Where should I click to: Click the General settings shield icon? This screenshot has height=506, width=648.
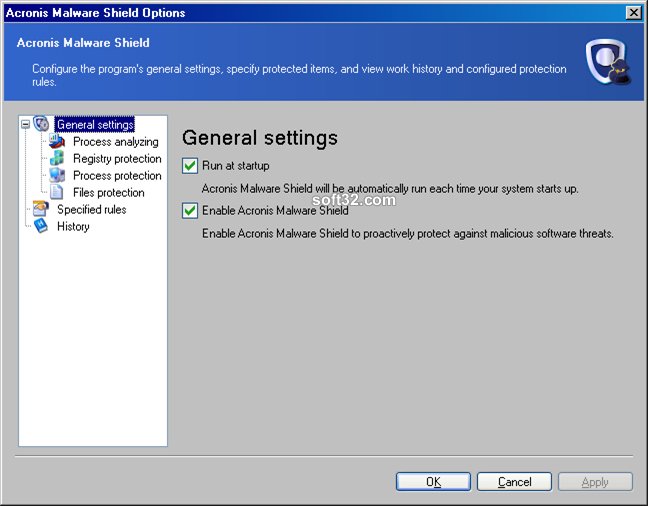(x=41, y=124)
